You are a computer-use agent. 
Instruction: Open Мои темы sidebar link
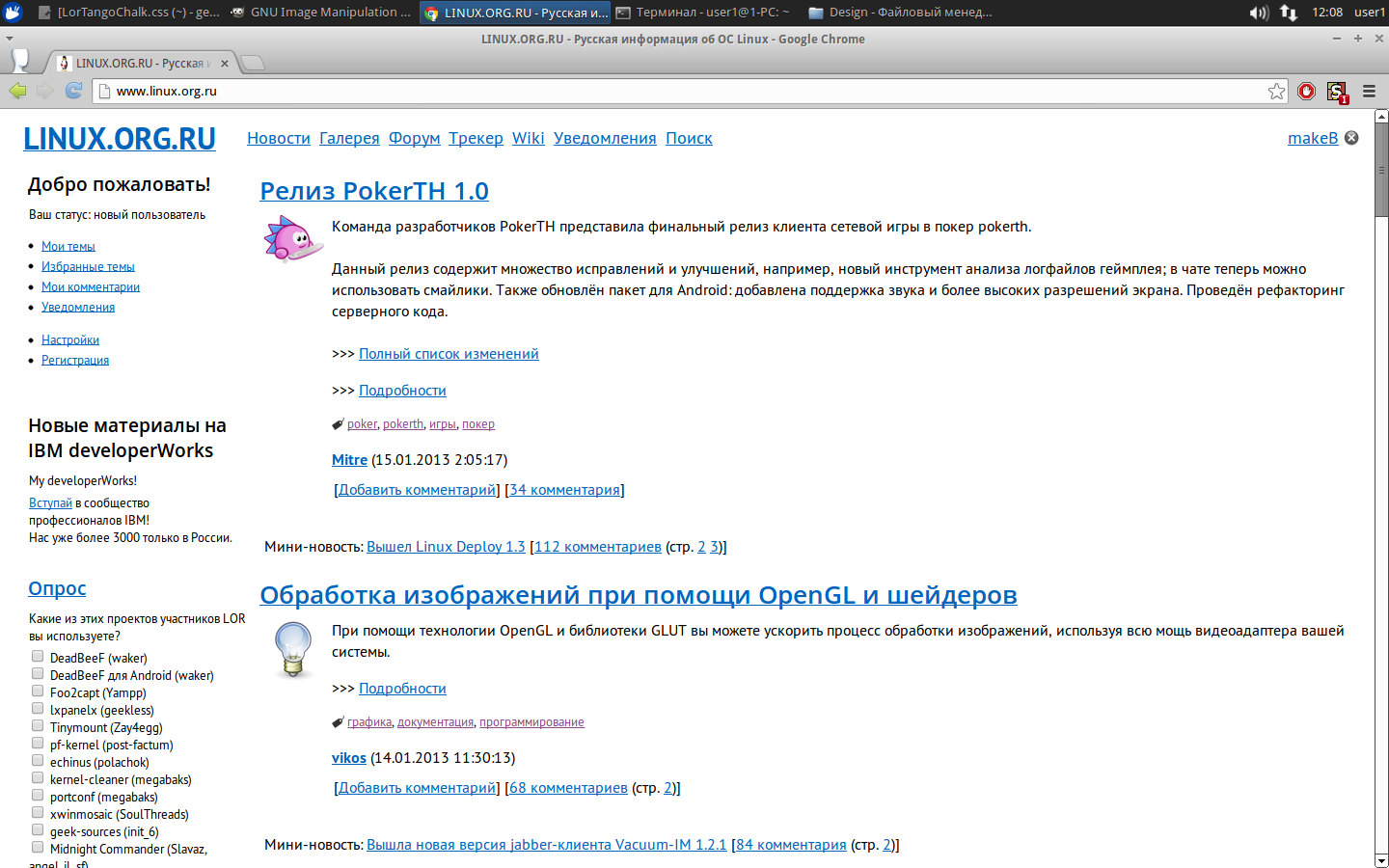click(68, 246)
